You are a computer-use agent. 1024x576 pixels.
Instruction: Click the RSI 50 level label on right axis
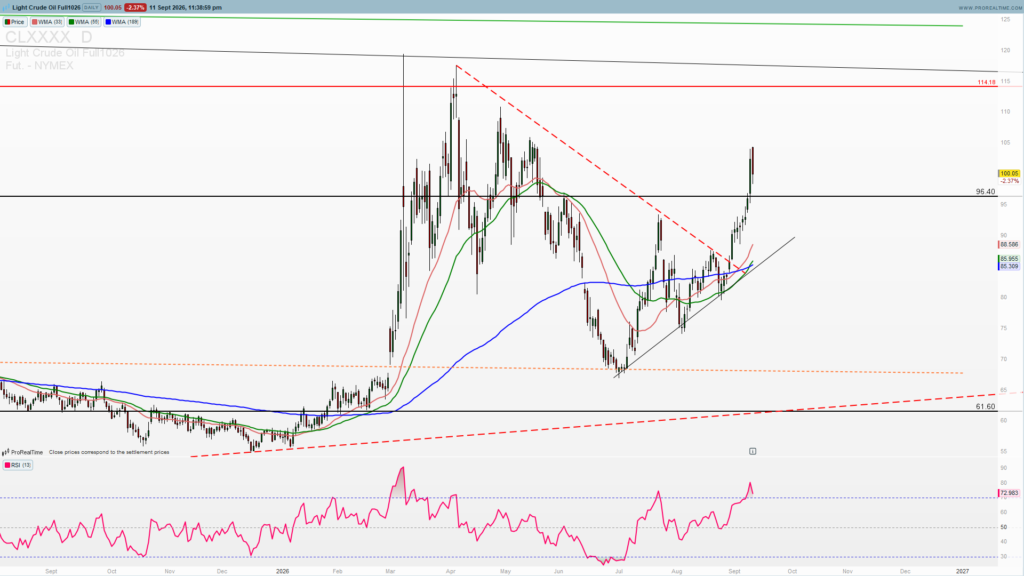tap(1004, 527)
